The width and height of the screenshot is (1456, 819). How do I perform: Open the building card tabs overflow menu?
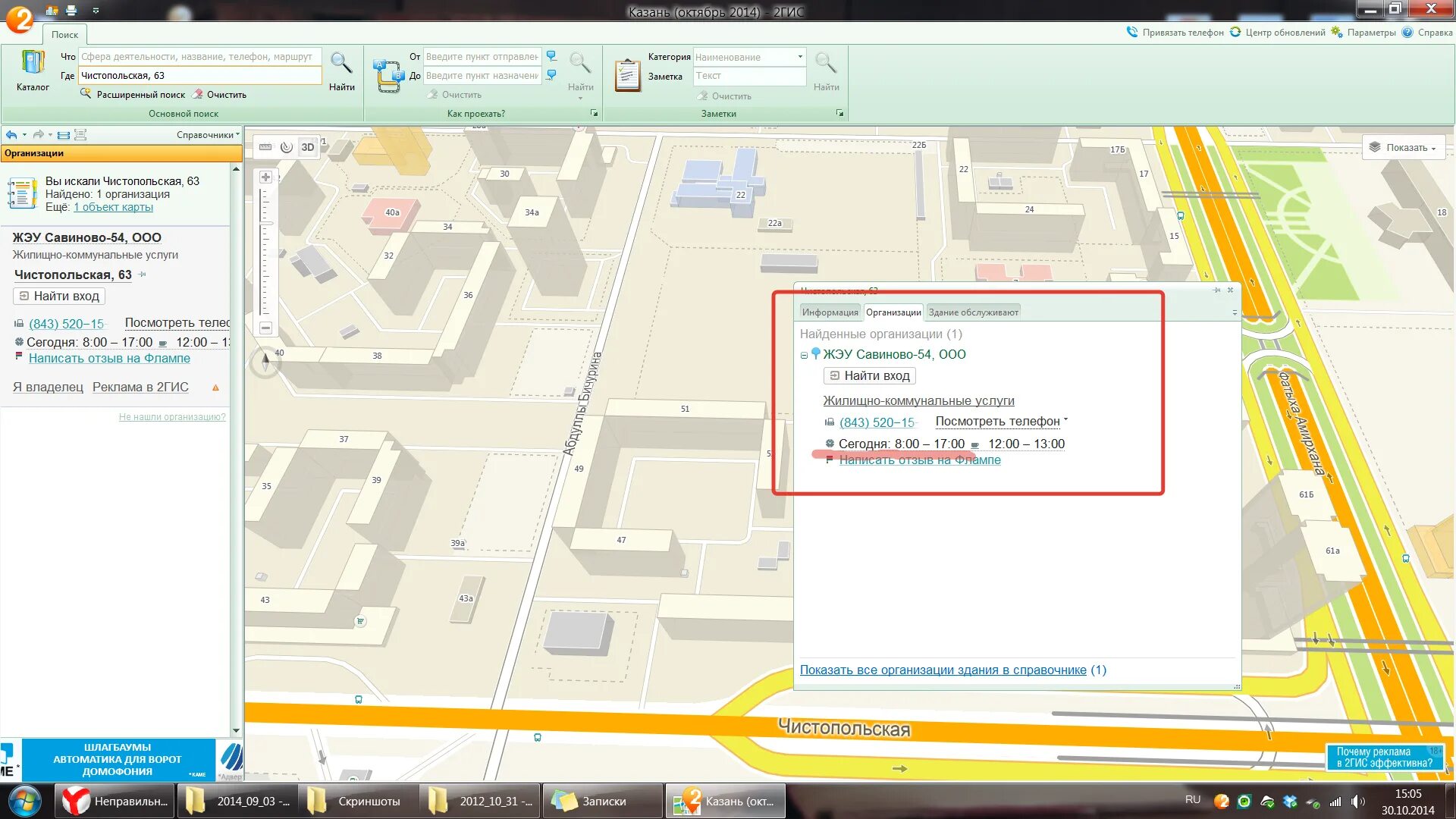click(x=1235, y=312)
